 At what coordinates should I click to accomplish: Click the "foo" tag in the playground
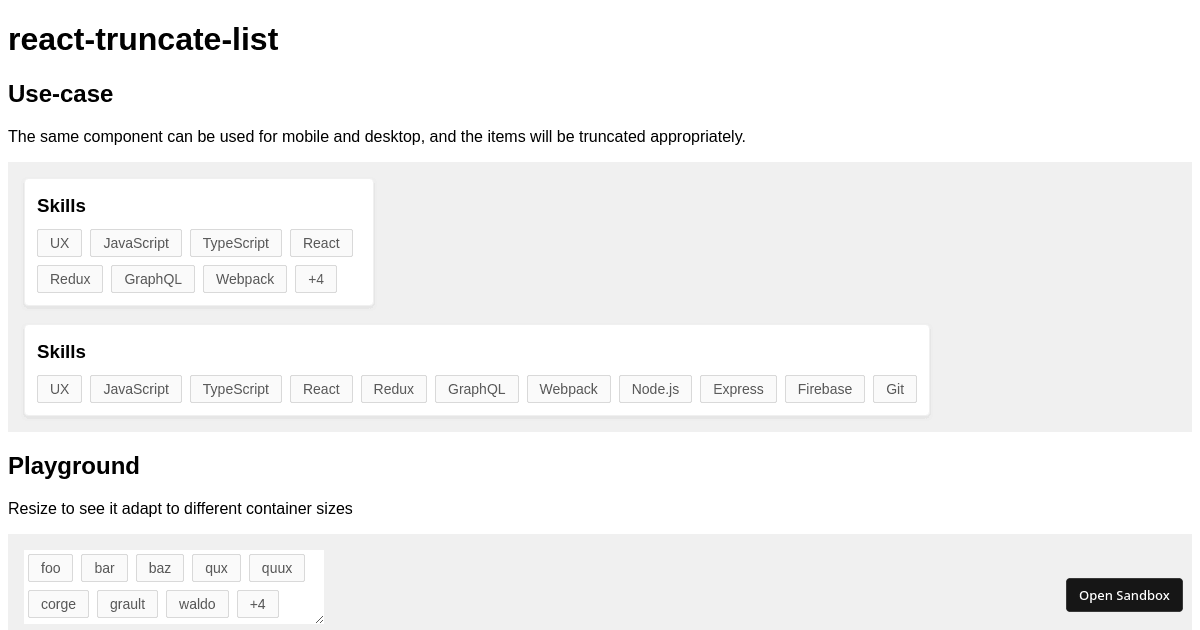point(50,568)
